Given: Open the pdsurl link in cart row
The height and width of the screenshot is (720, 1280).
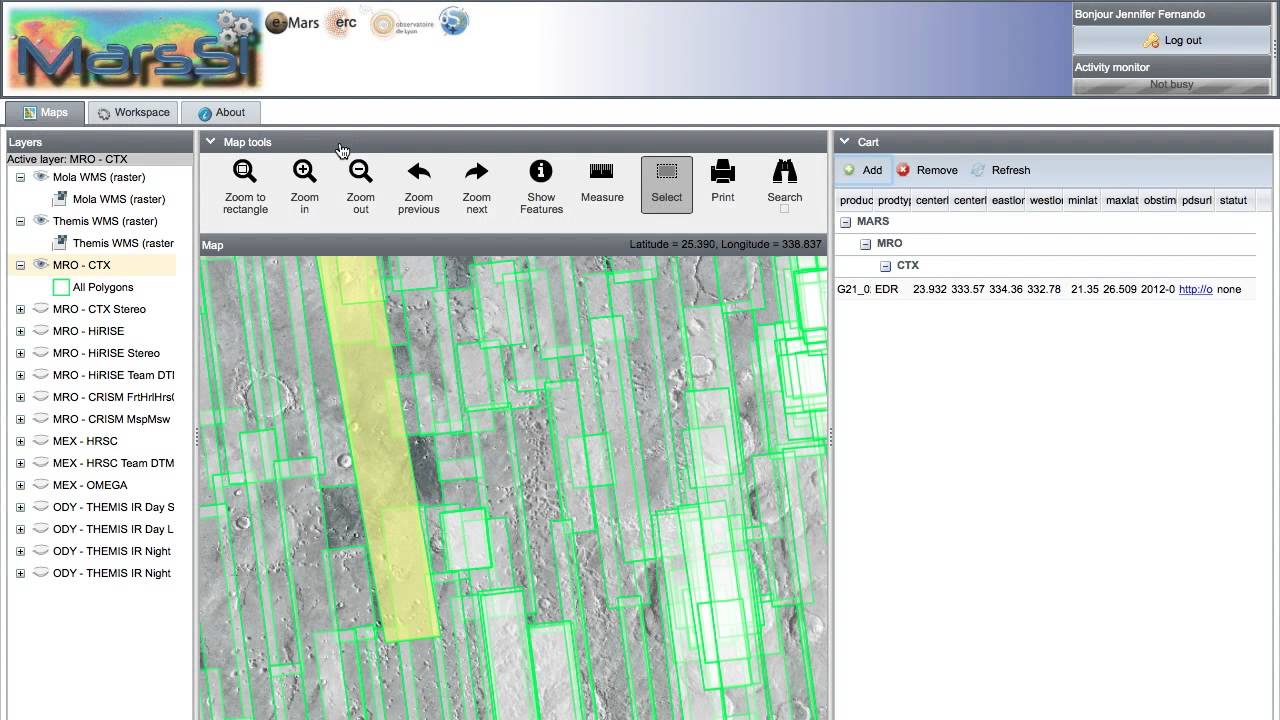Looking at the screenshot, I should tap(1195, 289).
